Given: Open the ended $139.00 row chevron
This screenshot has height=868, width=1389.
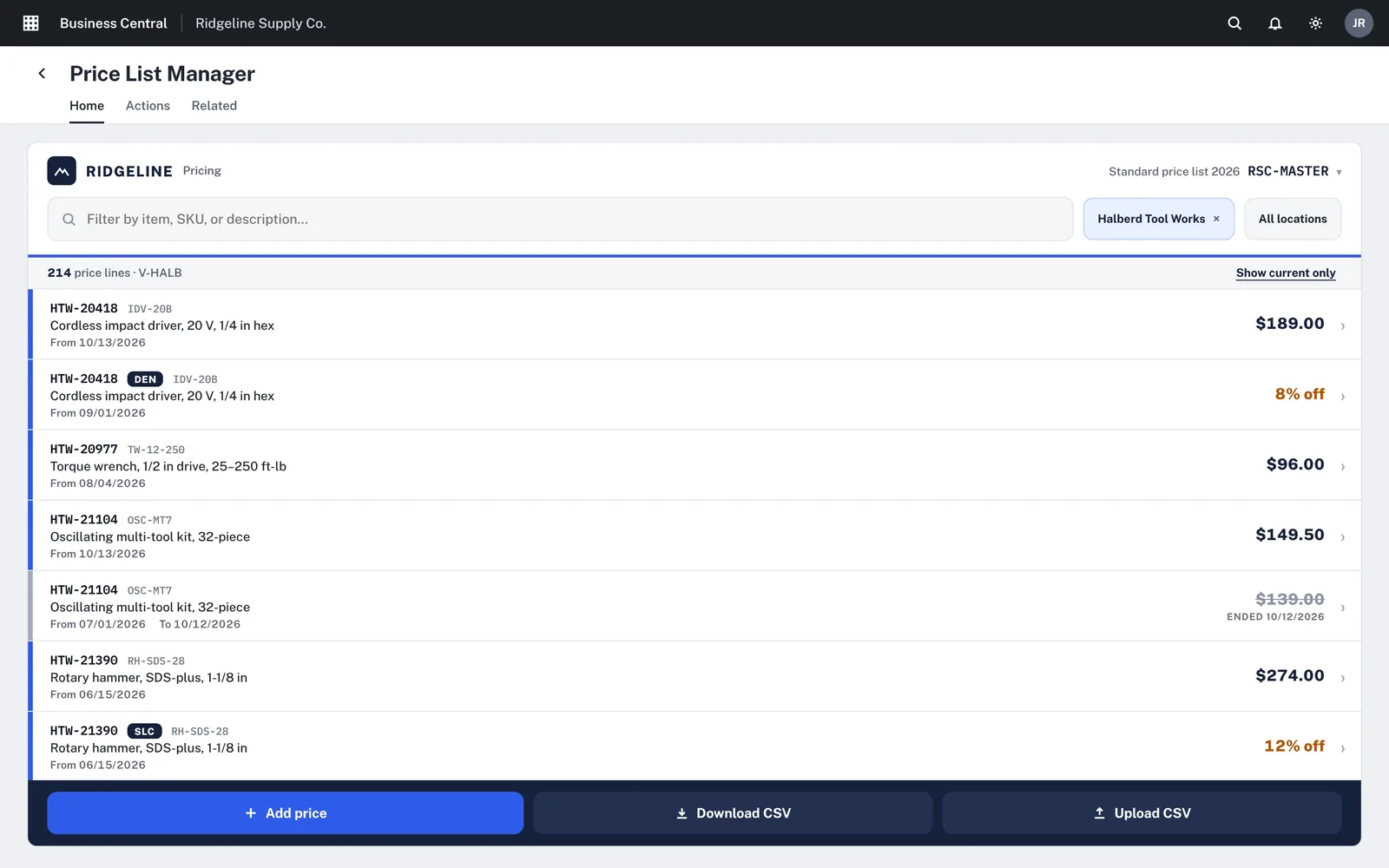Looking at the screenshot, I should 1343,607.
